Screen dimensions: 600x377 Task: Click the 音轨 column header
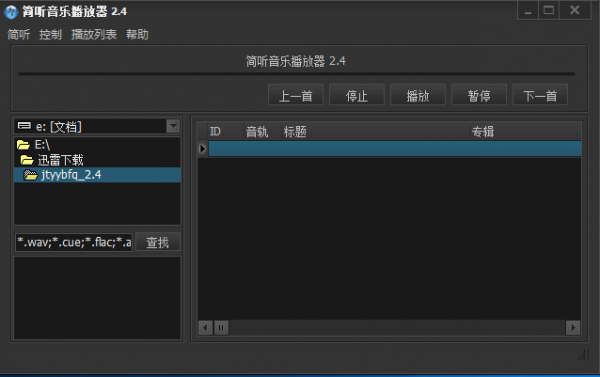tap(262, 132)
